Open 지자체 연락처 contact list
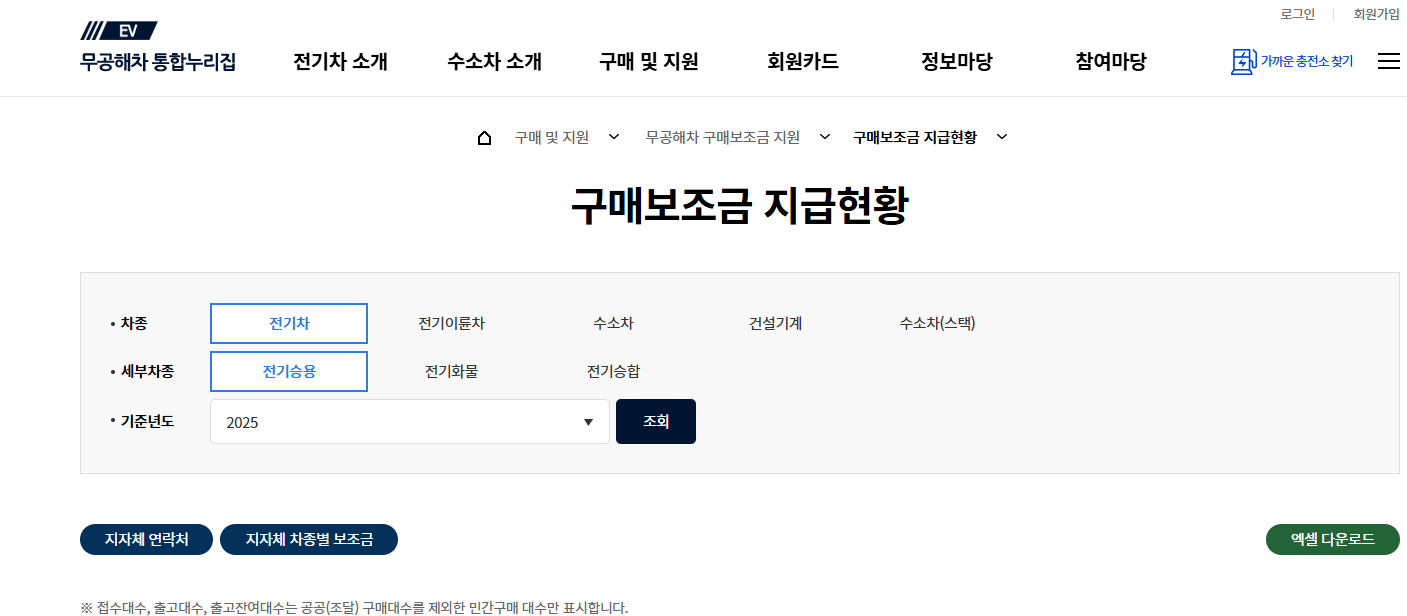1407x616 pixels. click(x=146, y=539)
